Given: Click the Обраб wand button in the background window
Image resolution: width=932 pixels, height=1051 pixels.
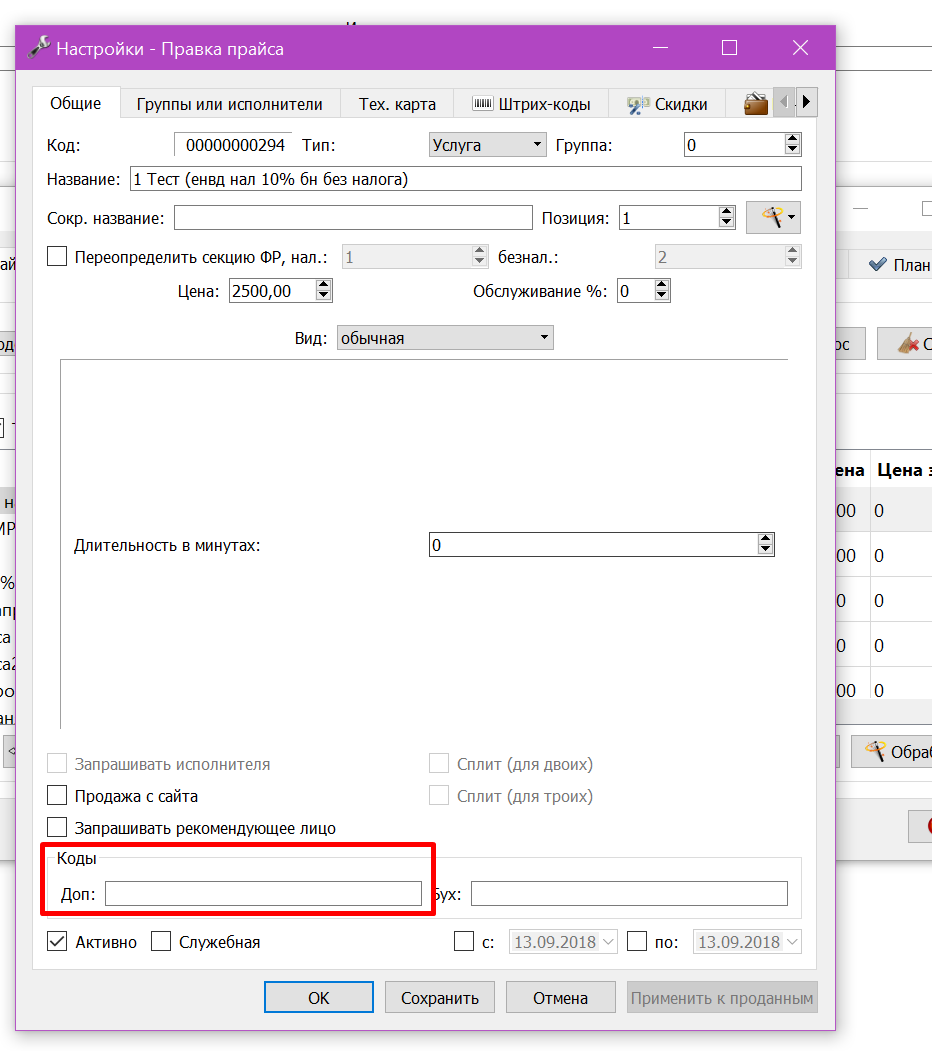Looking at the screenshot, I should point(891,751).
